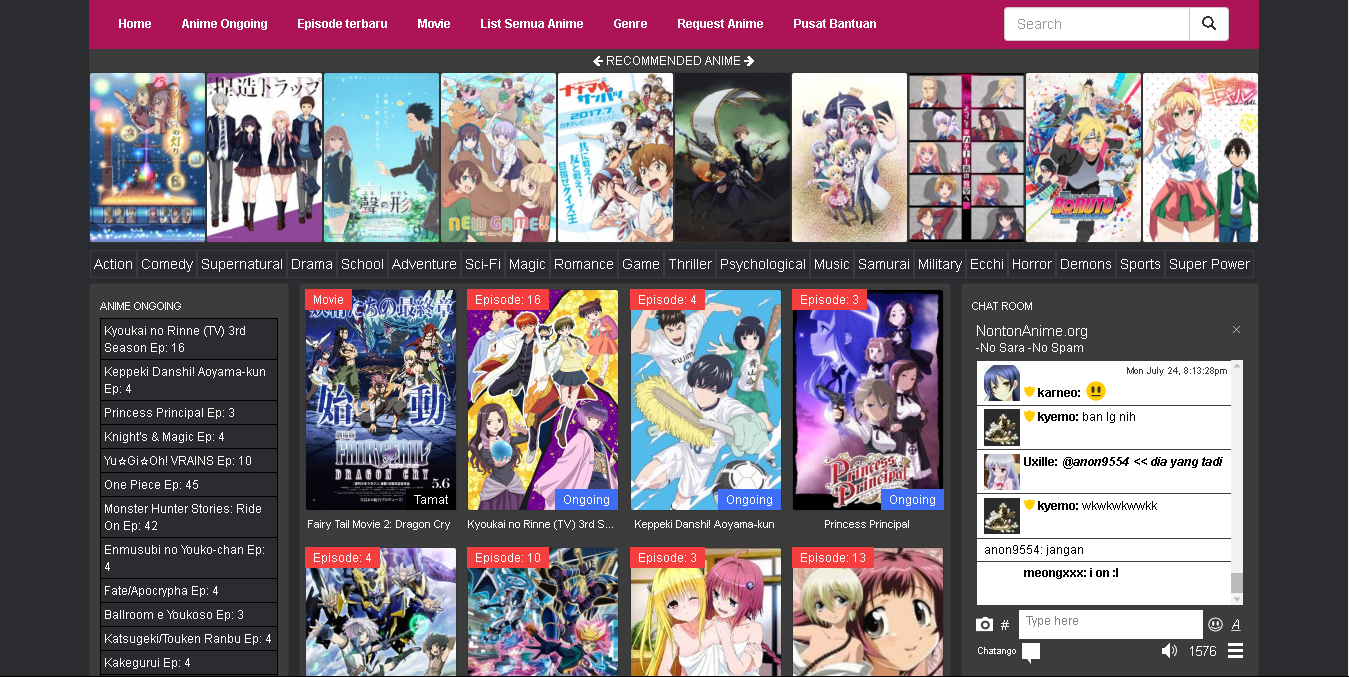
Task: Open the Princess Principal Episode 3 poster
Action: 868,400
